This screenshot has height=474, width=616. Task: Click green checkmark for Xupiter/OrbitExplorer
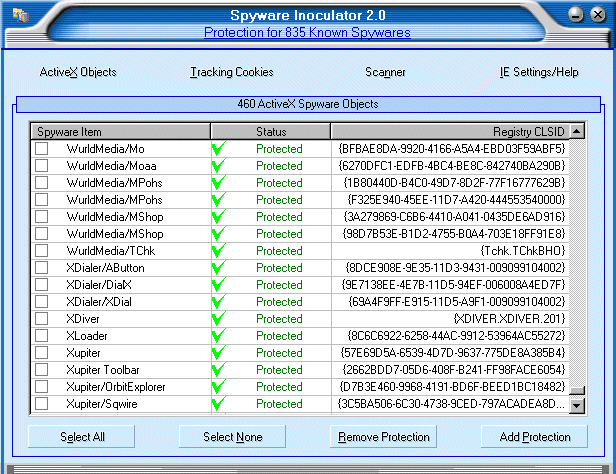pyautogui.click(x=219, y=387)
